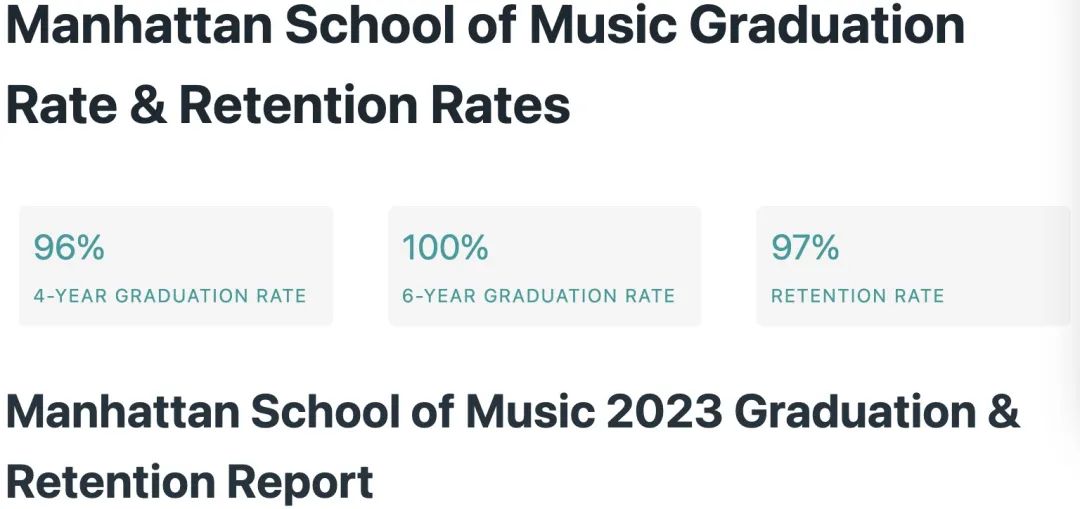This screenshot has height=509, width=1080.
Task: Click the 'Manhattan School of Music Graduation' title line
Action: [486, 25]
